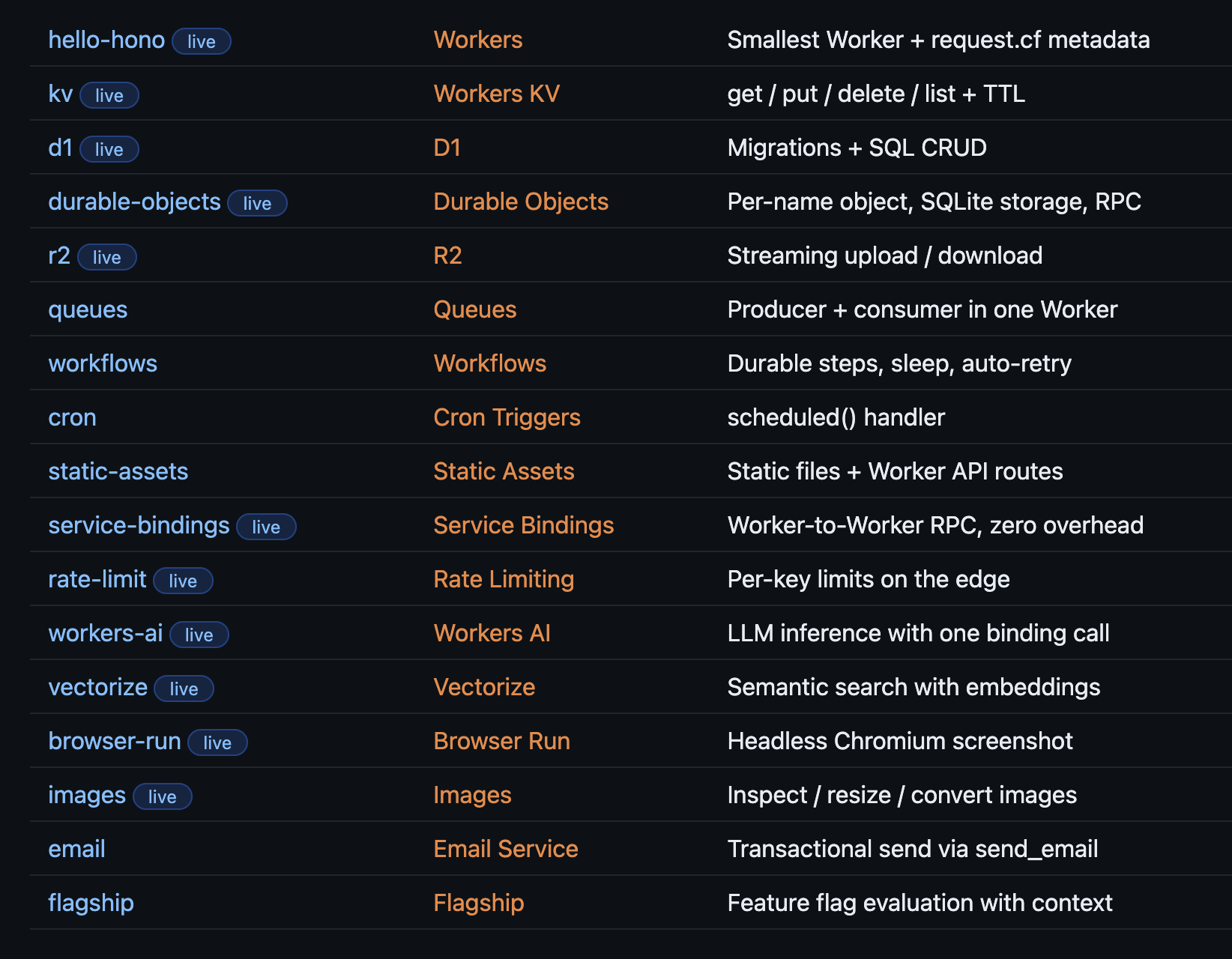Follow the orange Workers link in hello-hono row

(x=478, y=40)
